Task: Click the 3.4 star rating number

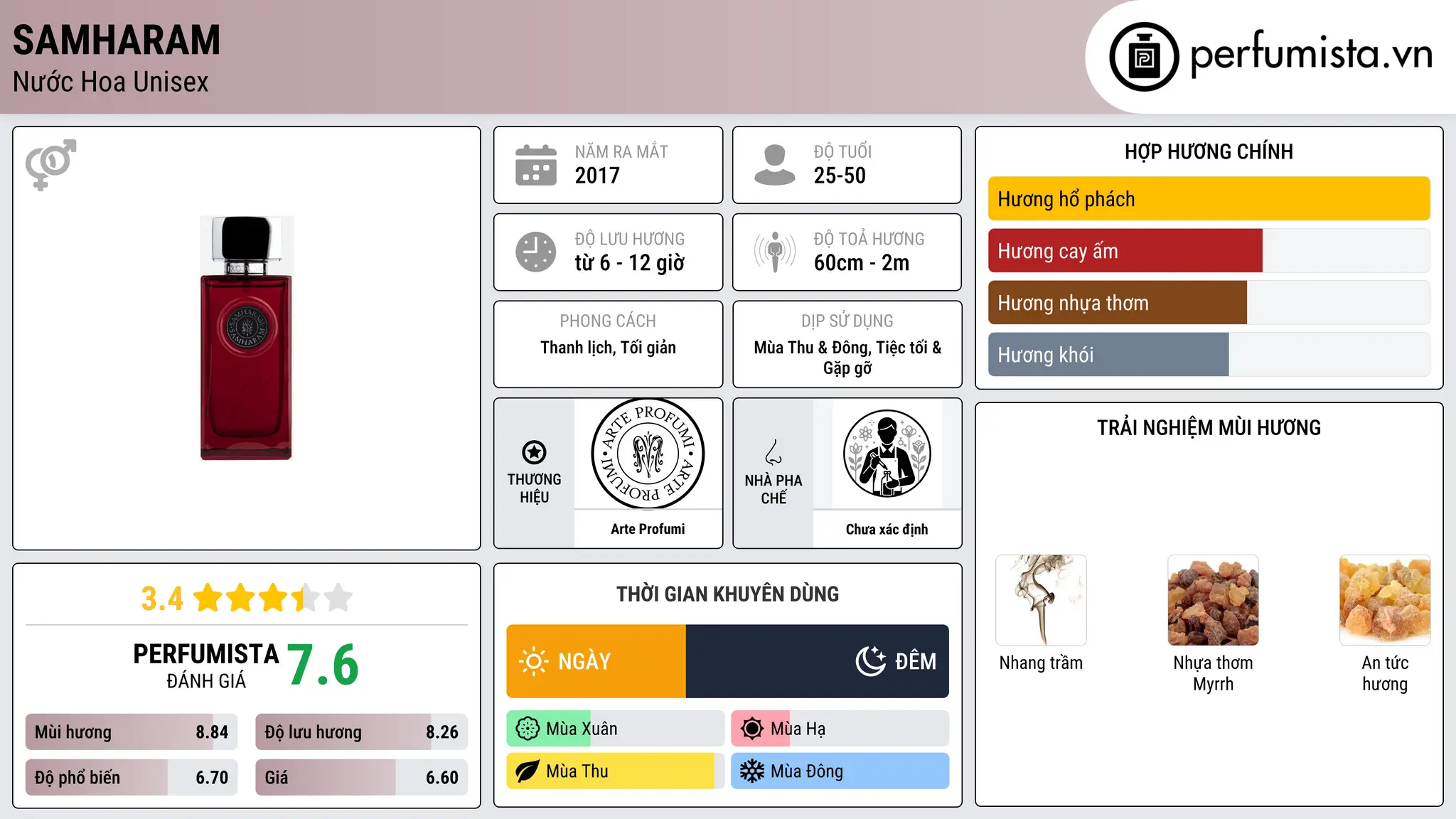Action: point(161,599)
